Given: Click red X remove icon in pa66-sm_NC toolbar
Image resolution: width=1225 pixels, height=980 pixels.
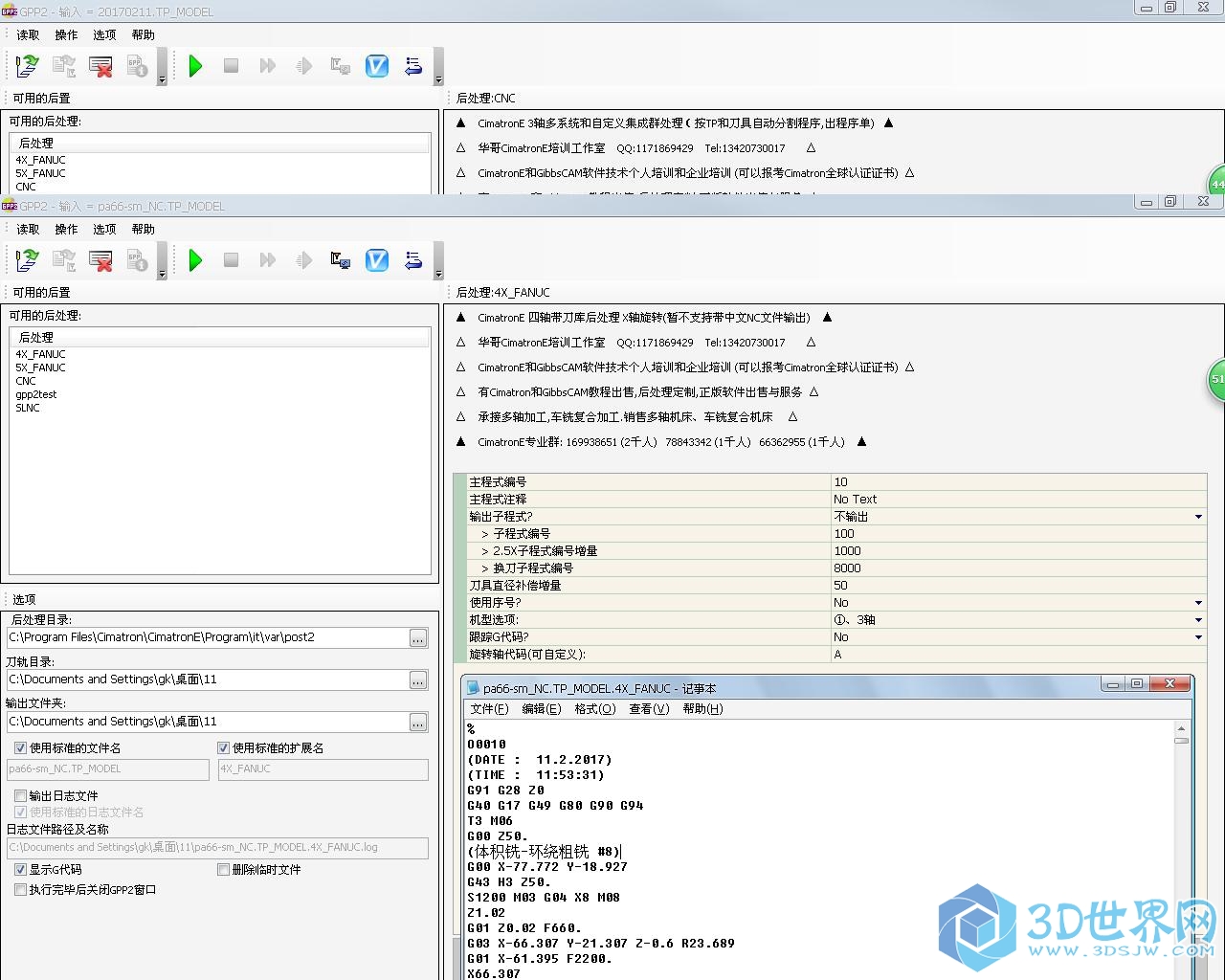Looking at the screenshot, I should coord(100,260).
